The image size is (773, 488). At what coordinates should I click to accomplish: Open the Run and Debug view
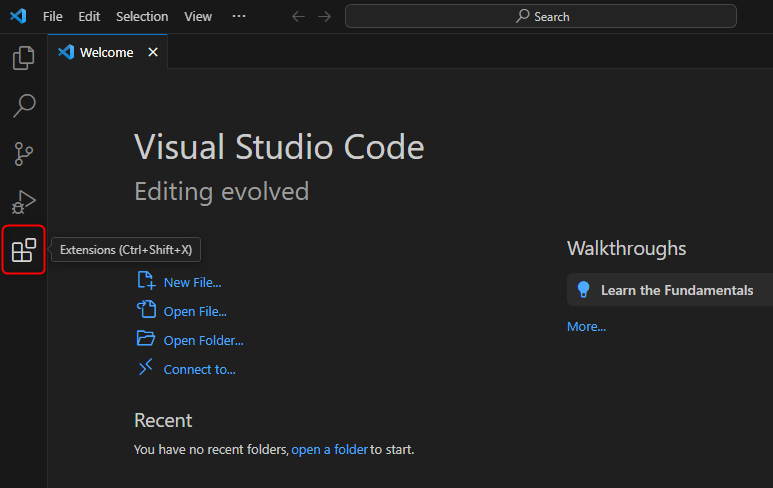[x=23, y=202]
